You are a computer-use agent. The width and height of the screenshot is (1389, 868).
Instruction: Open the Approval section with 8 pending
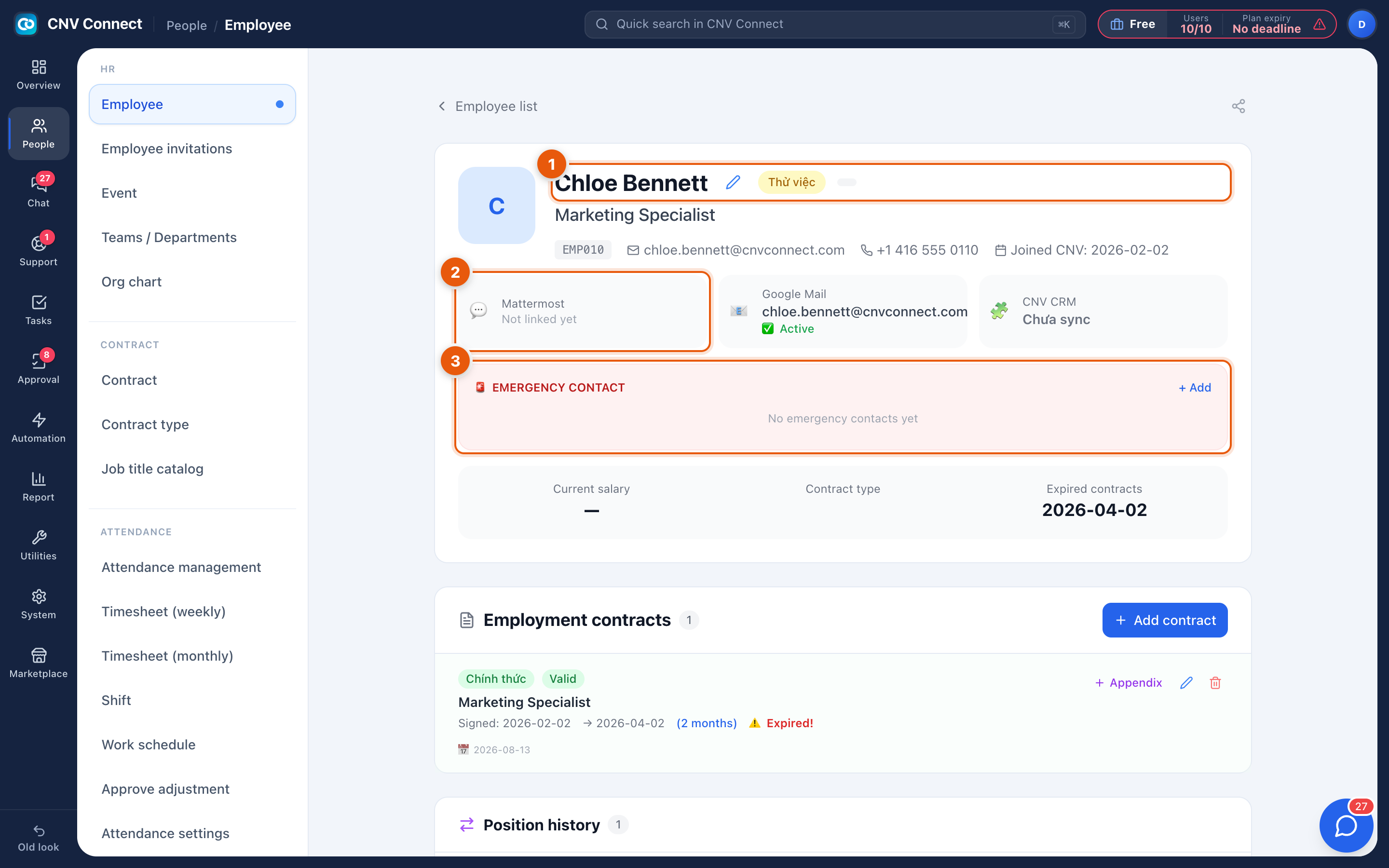pos(39,368)
